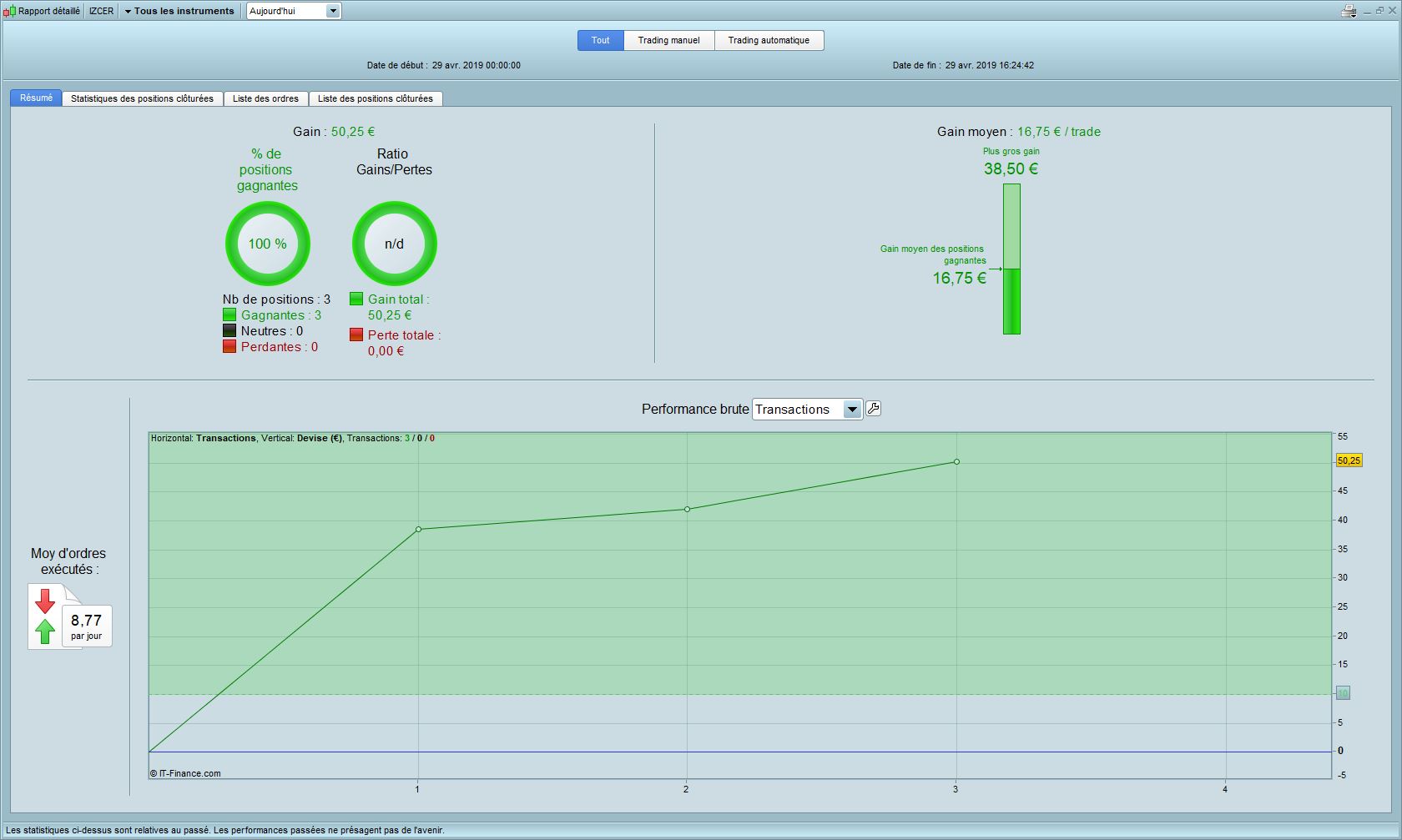Click the chart settings wrench icon

click(873, 409)
